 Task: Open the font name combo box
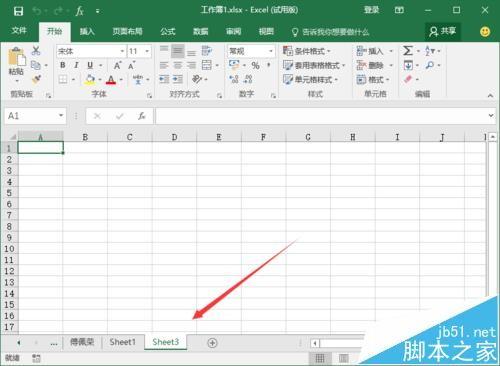click(91, 51)
